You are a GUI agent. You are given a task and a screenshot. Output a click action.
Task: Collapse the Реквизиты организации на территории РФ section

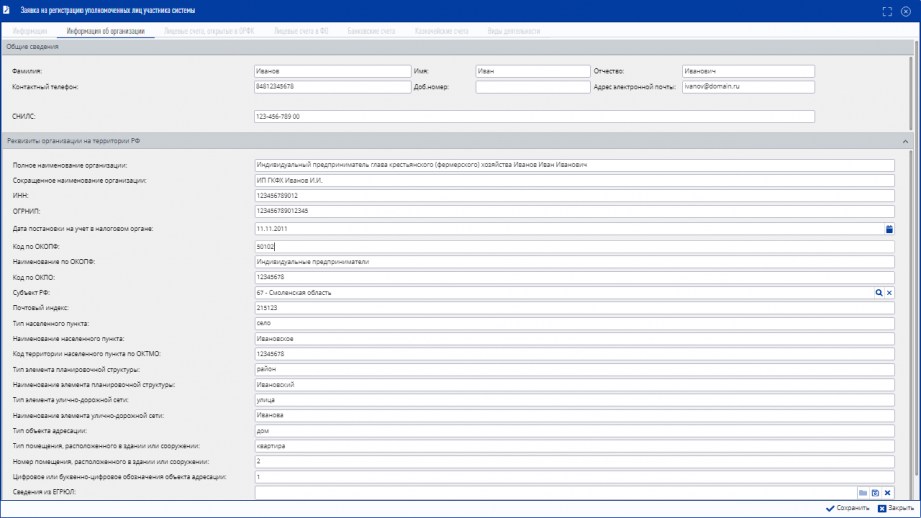[x=905, y=142]
